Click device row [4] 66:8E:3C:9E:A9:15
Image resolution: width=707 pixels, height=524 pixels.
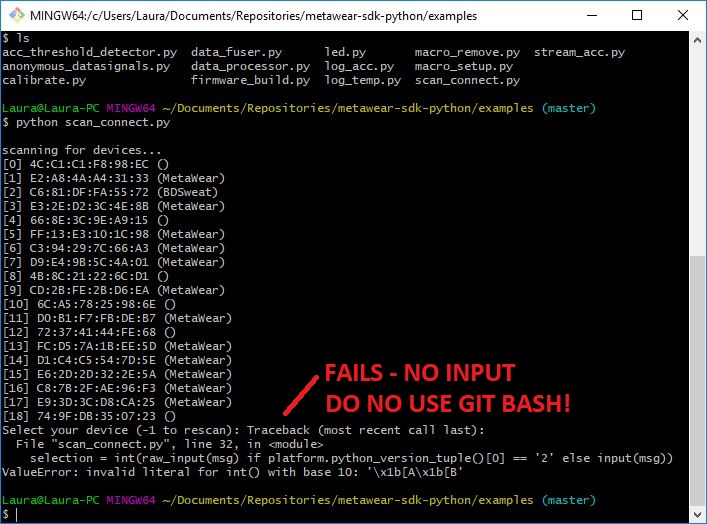(86, 220)
